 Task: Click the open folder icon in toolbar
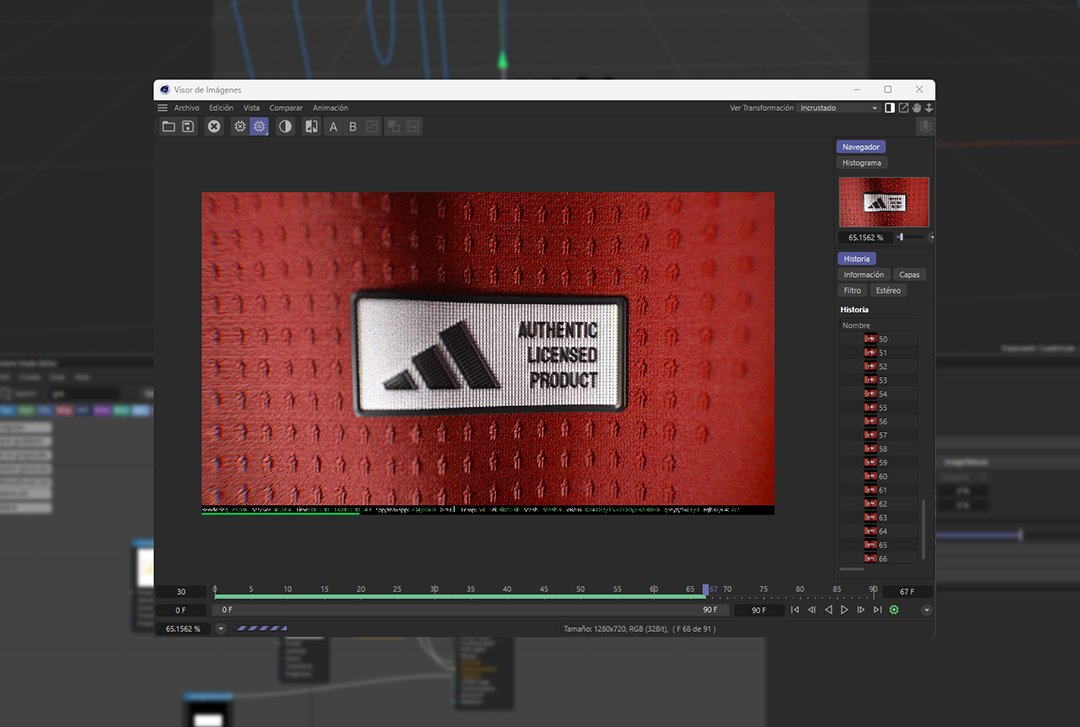(168, 126)
